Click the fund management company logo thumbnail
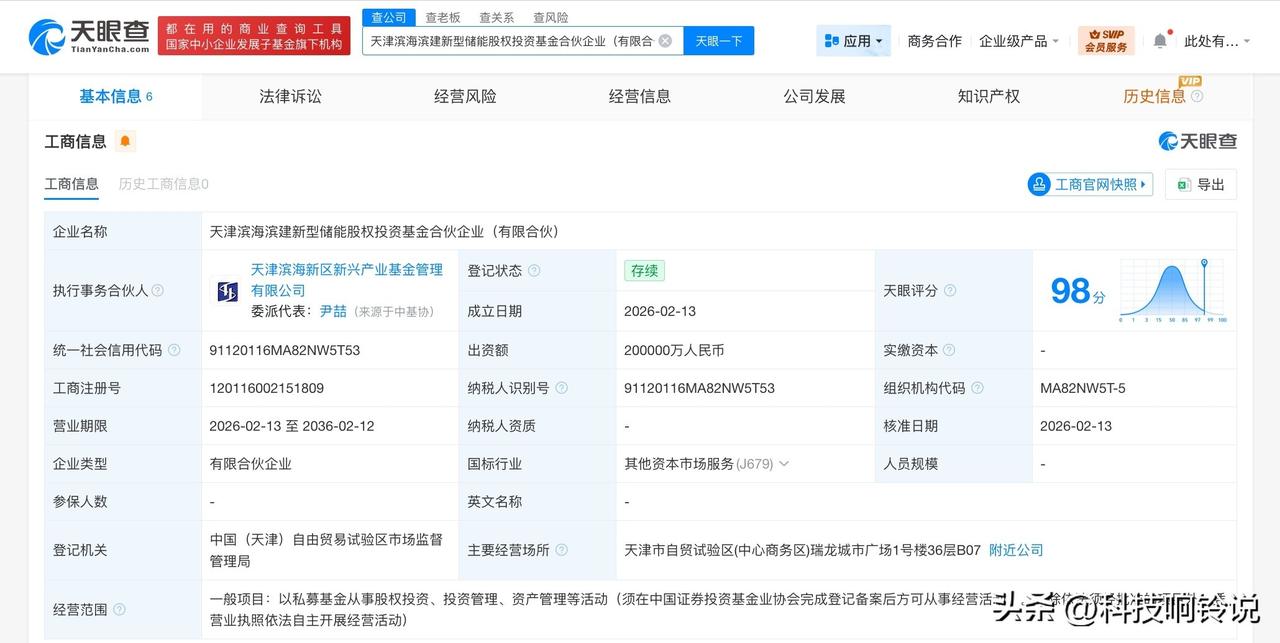 pos(226,290)
